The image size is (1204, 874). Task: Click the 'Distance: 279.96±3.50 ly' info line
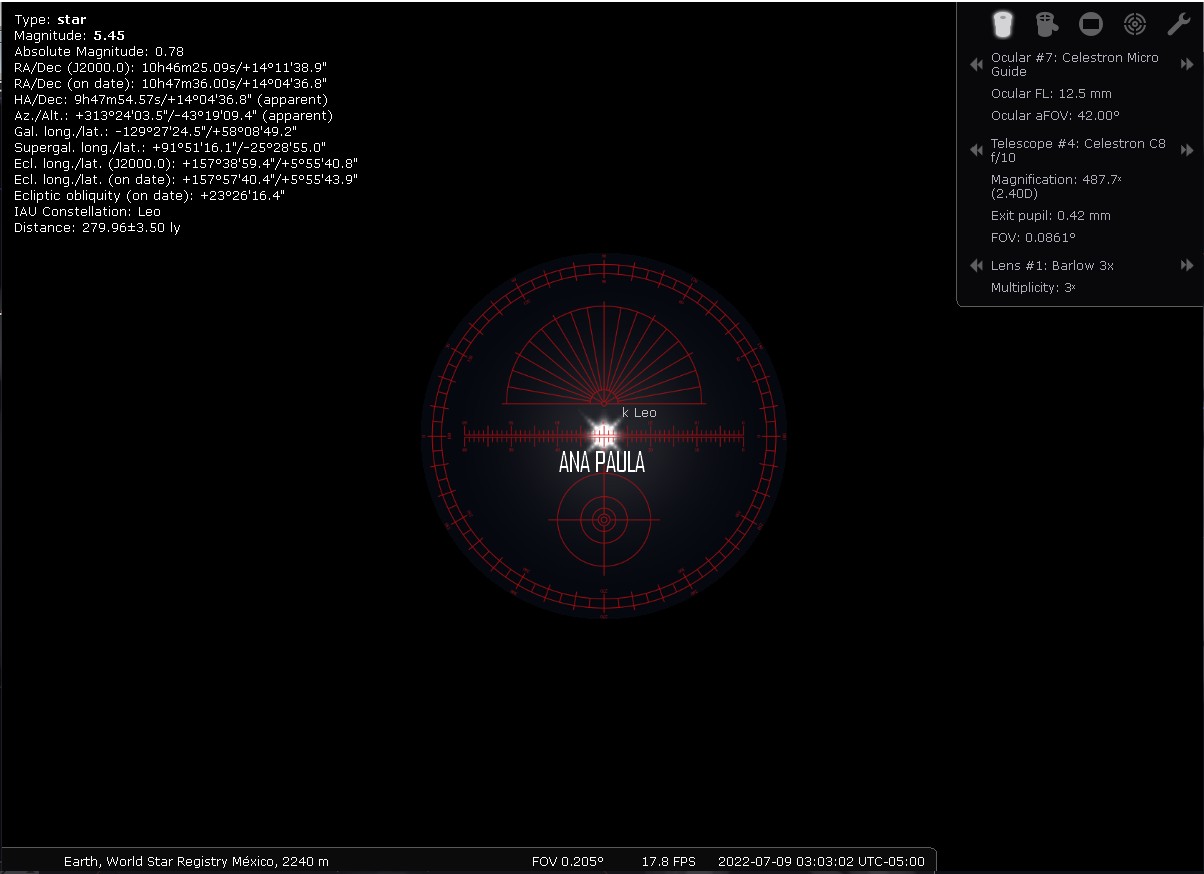[98, 228]
